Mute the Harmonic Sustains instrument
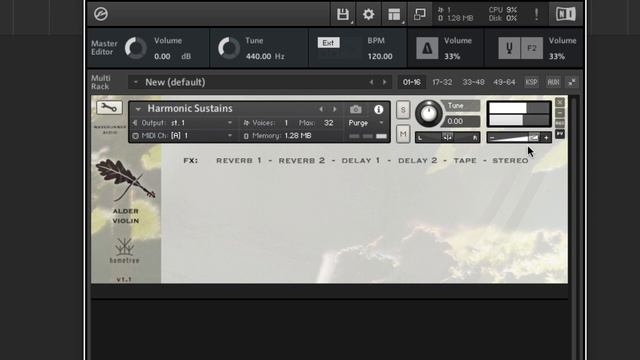The width and height of the screenshot is (640, 360). tap(403, 134)
